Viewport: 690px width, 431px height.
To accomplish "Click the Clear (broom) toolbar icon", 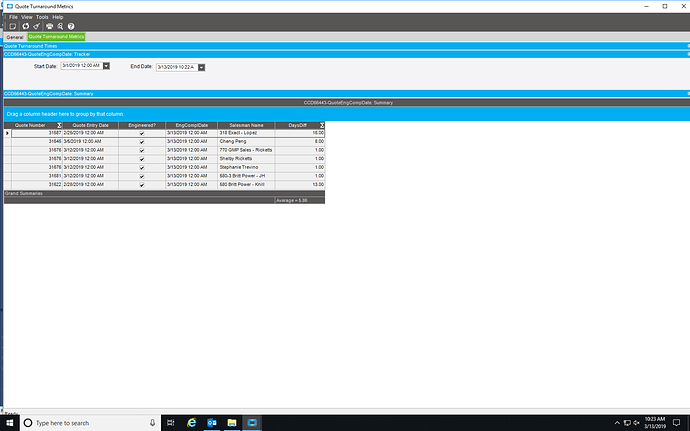I will point(37,26).
